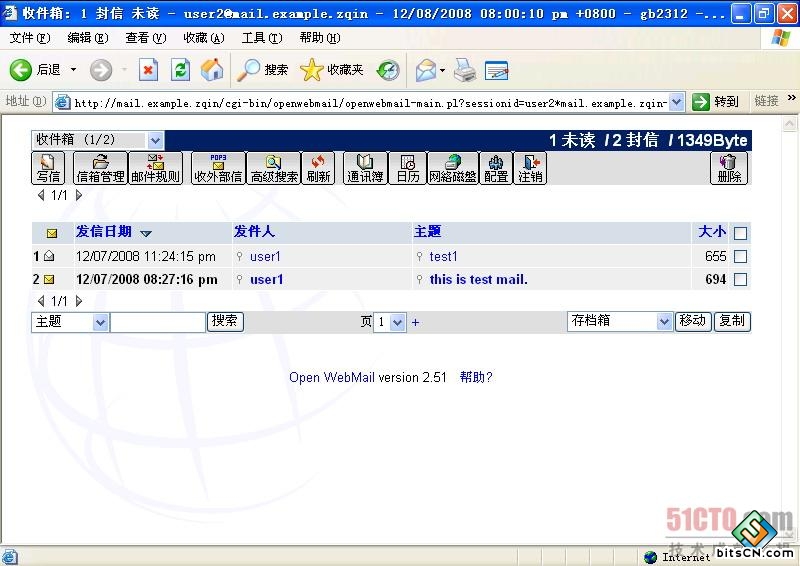
Task: Fetch POP3 mail with 收外部信
Action: click(218, 168)
